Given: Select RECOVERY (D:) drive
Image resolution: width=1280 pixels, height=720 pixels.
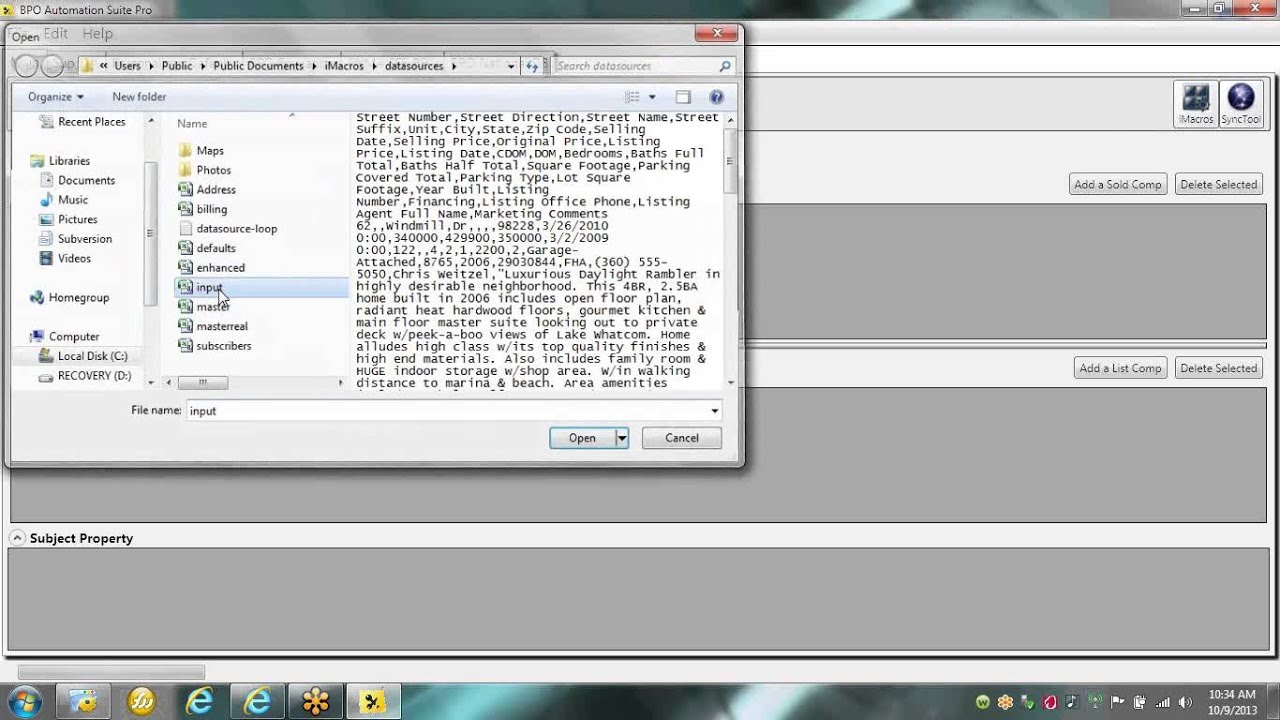Looking at the screenshot, I should pos(94,376).
